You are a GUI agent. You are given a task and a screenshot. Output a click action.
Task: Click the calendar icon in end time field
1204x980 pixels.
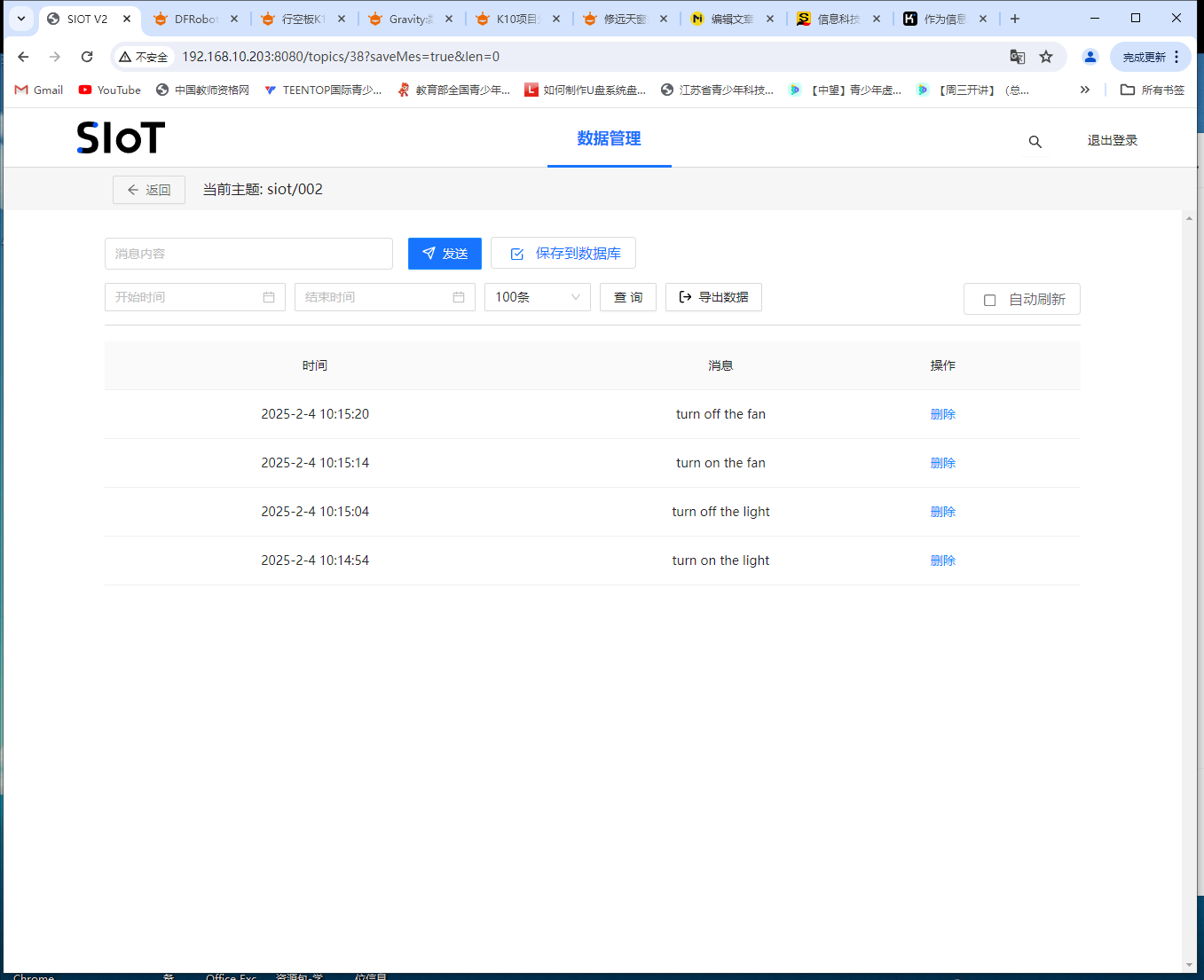point(459,297)
